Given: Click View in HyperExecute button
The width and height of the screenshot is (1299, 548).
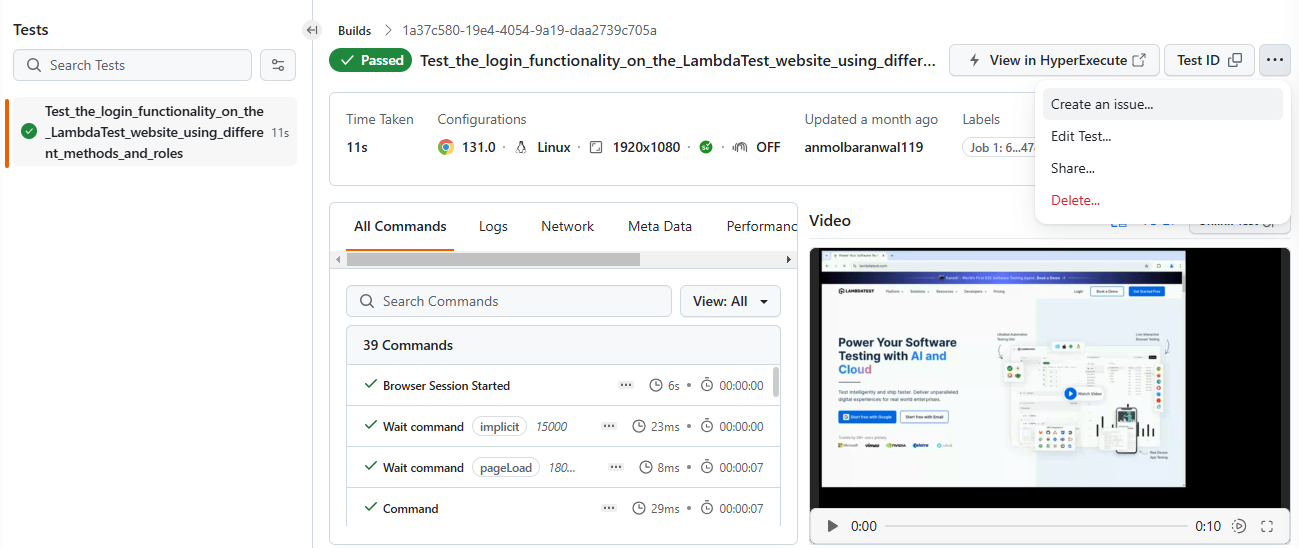Looking at the screenshot, I should point(1054,60).
